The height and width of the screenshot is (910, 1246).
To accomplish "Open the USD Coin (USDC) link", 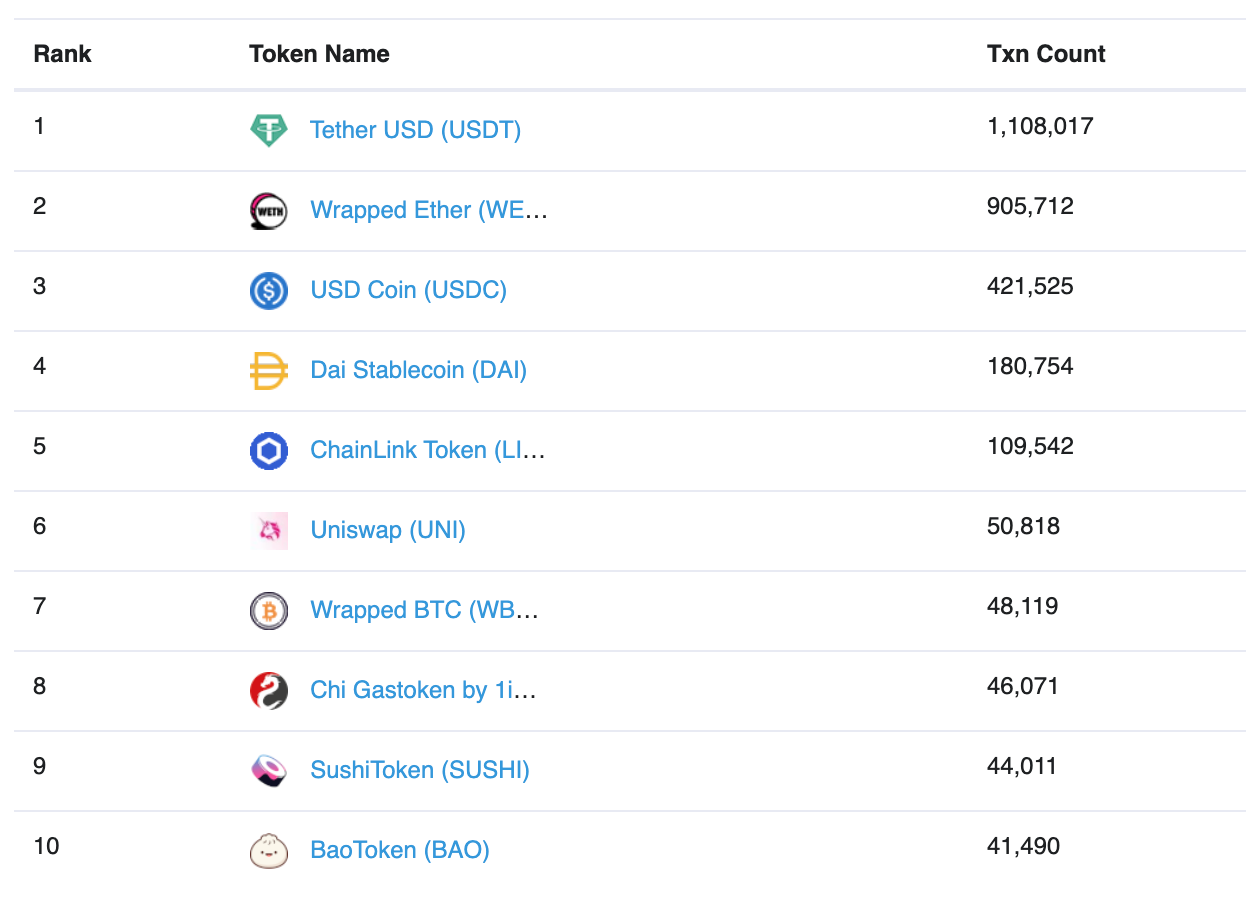I will (408, 290).
